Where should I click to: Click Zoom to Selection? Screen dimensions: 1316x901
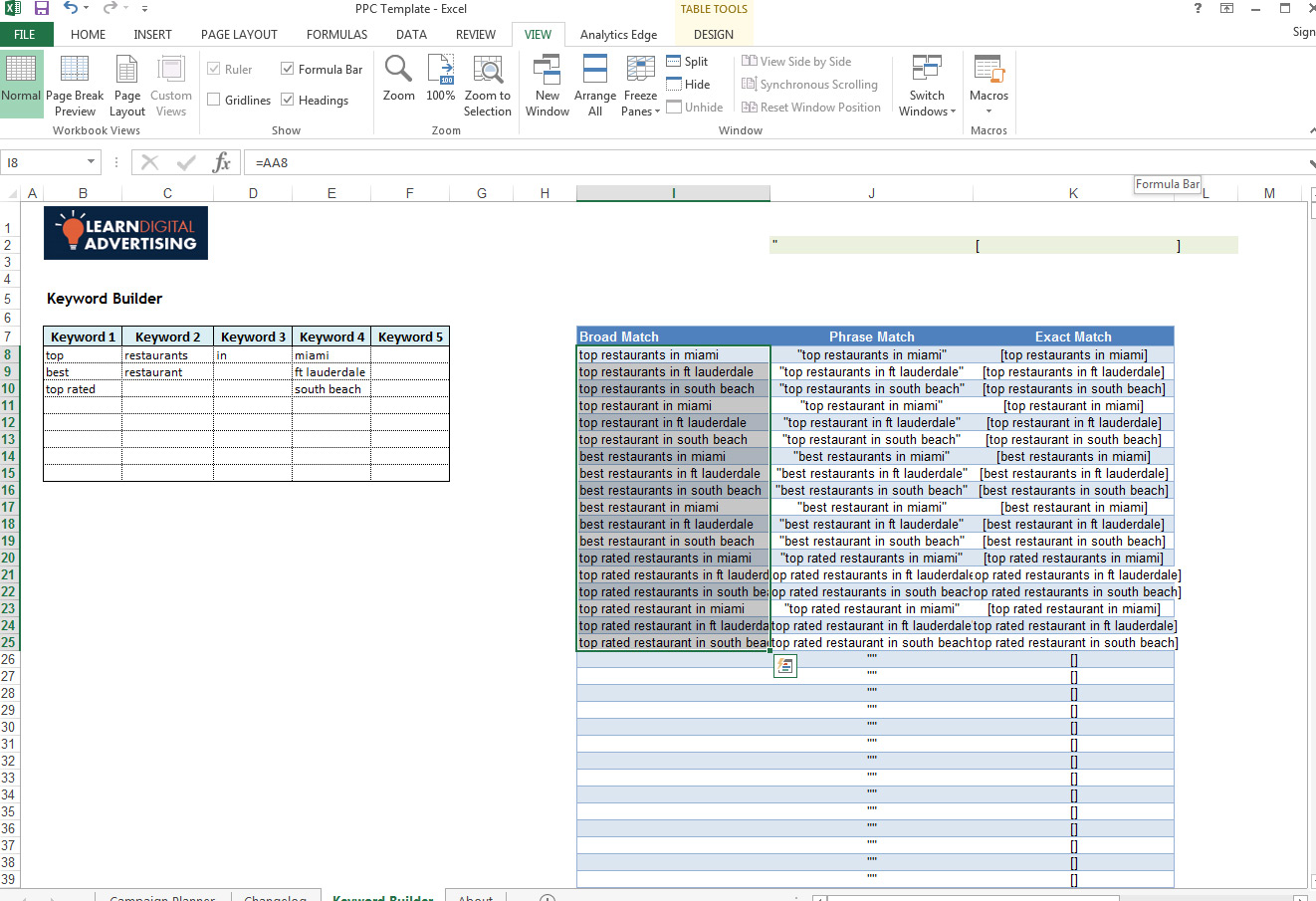coord(487,85)
